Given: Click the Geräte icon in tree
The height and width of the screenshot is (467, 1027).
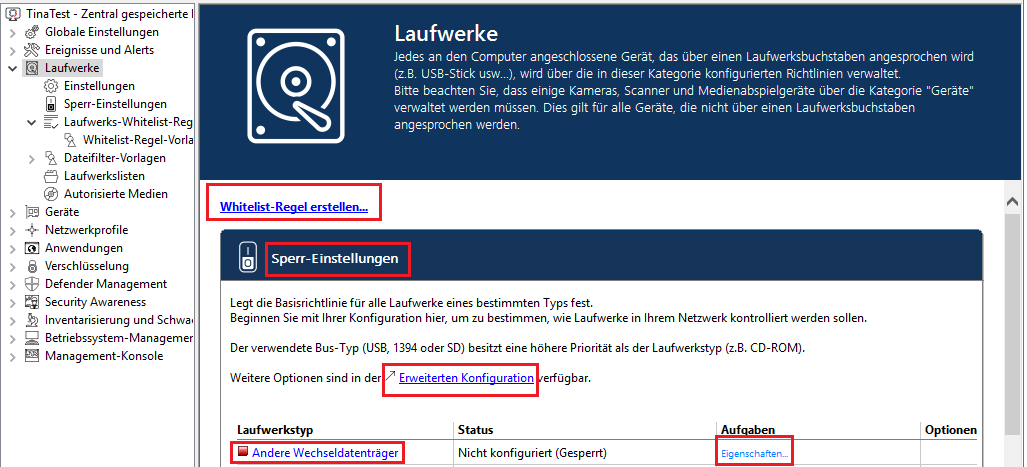Looking at the screenshot, I should (32, 212).
